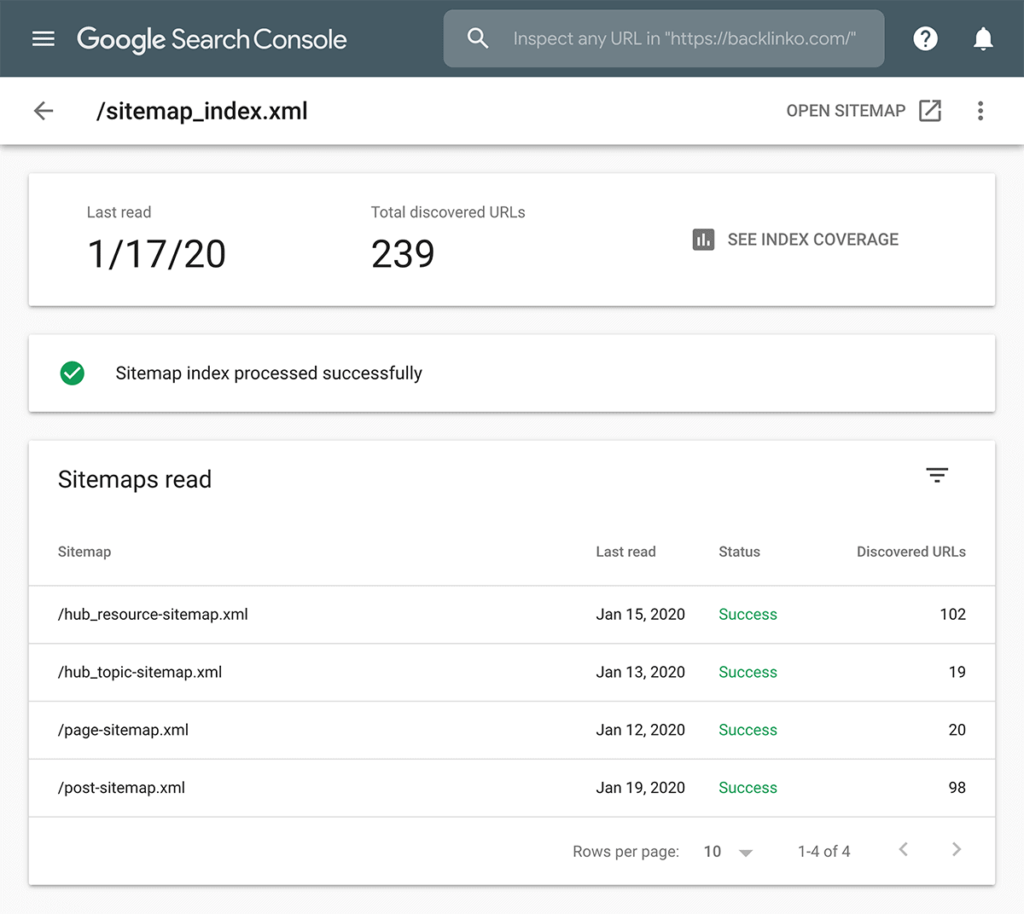1024x914 pixels.
Task: Open the three-dot more options menu
Action: point(980,111)
